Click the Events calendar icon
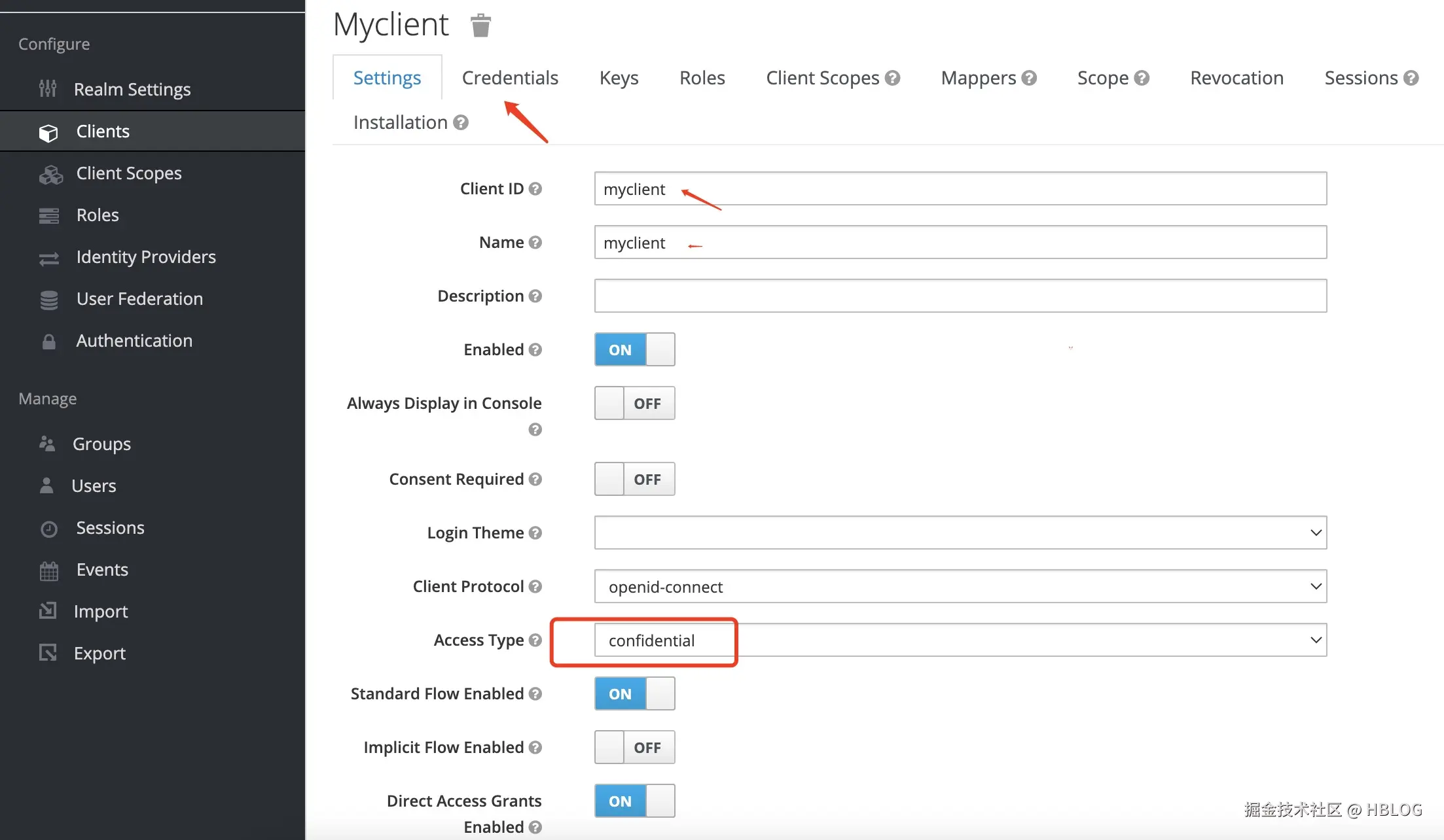 49,571
